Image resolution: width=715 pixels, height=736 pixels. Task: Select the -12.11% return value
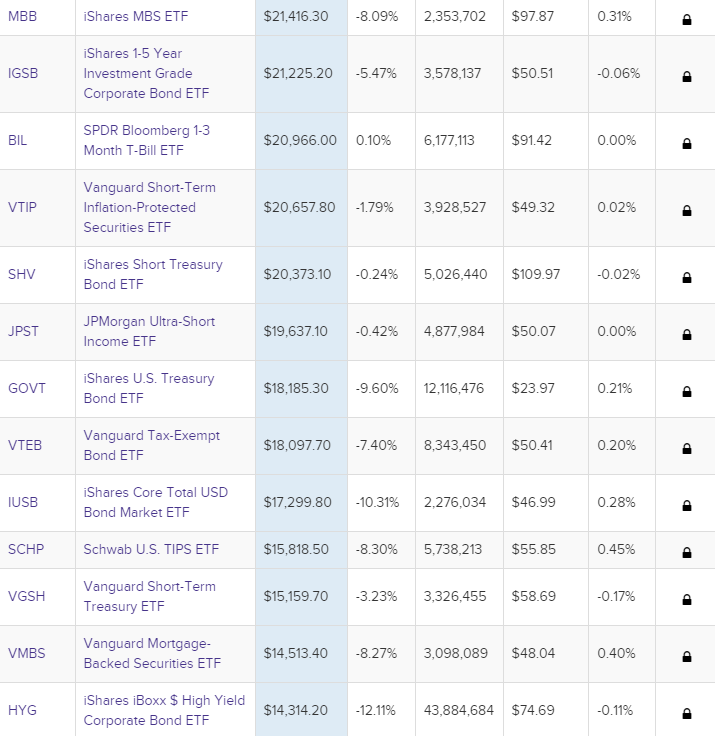click(376, 711)
